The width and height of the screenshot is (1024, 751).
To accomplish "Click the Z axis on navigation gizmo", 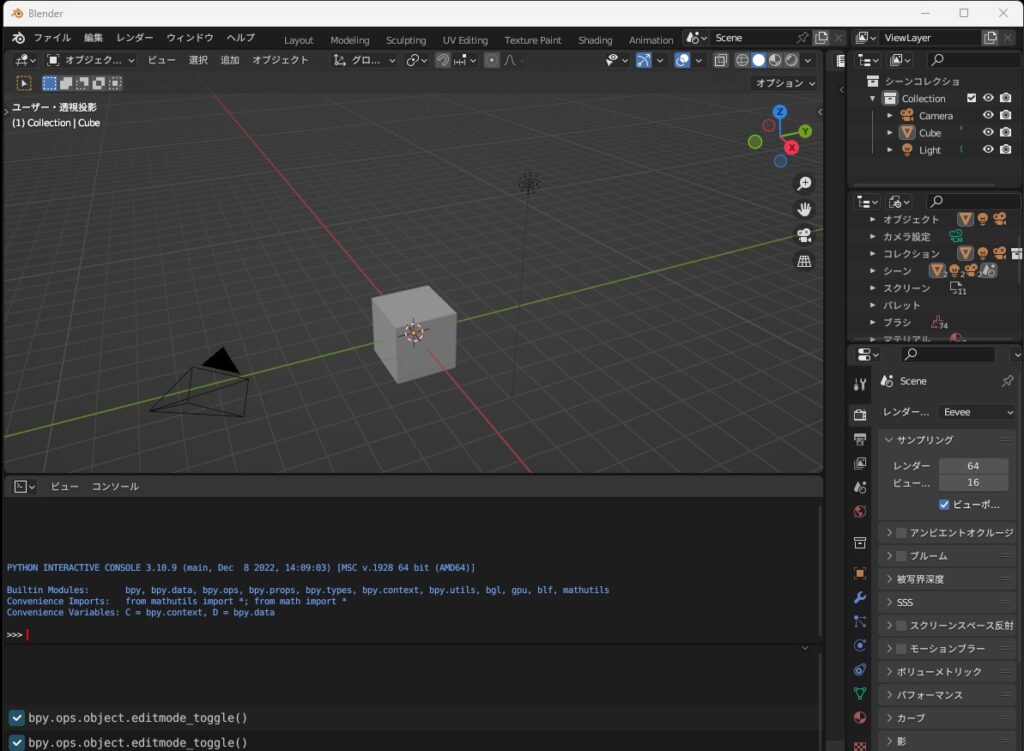I will 780,112.
